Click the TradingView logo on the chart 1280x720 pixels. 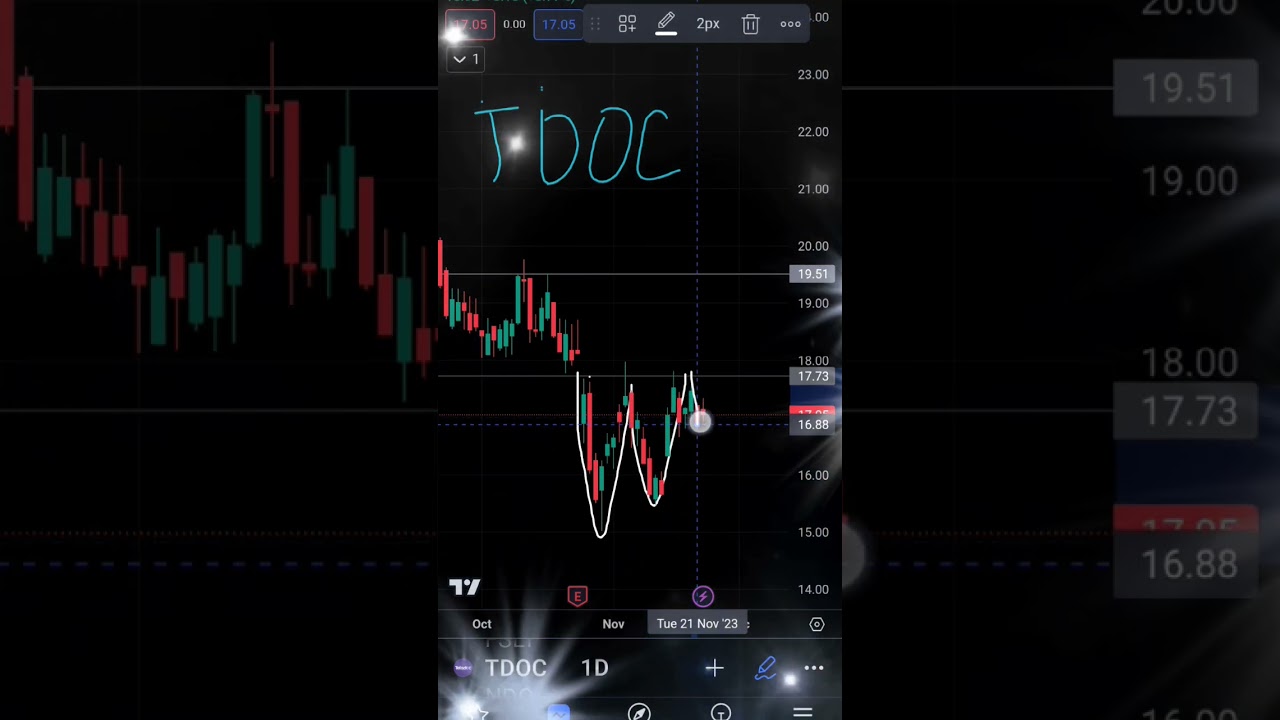[464, 587]
